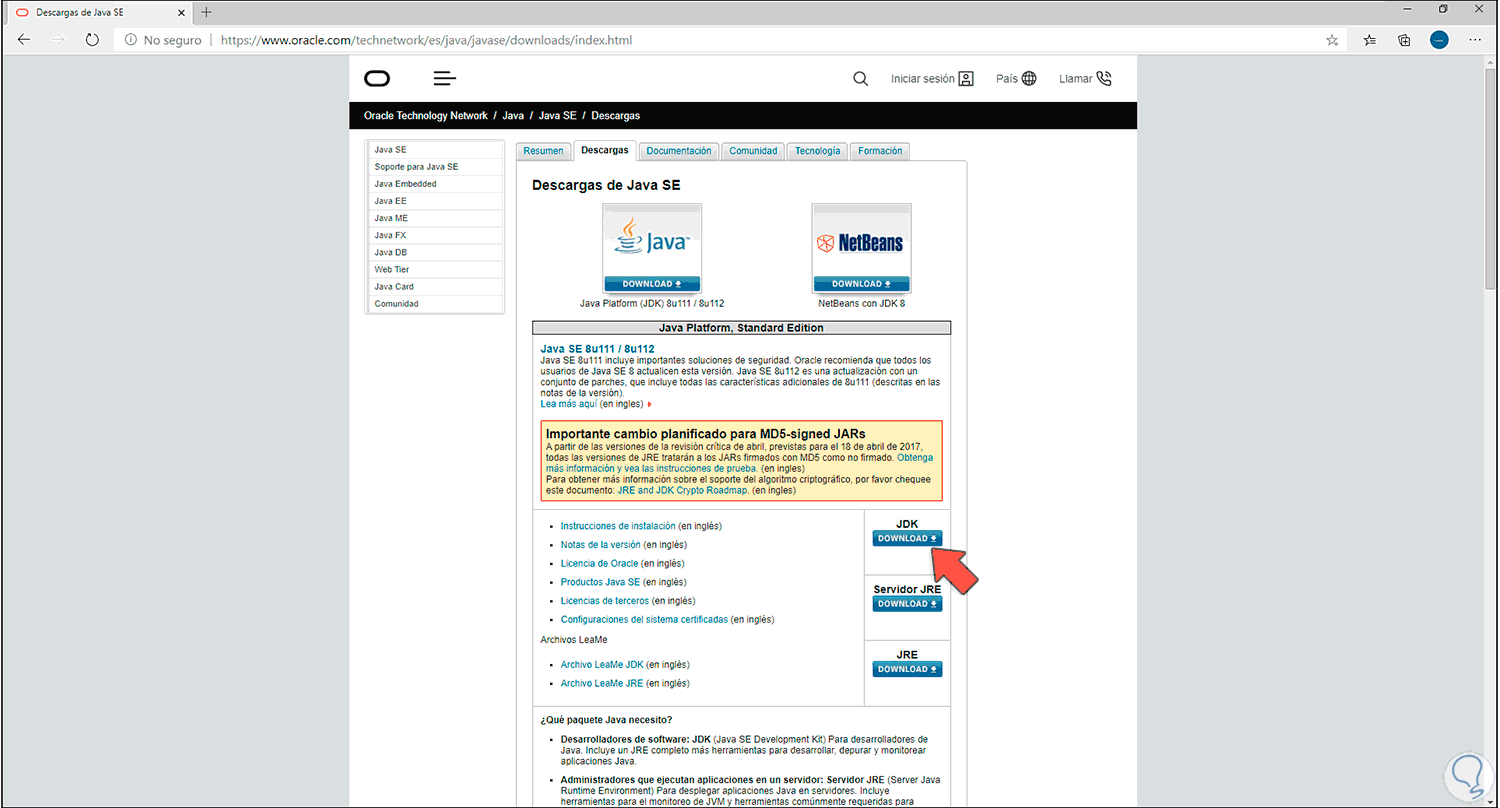Switch to the Documentación tab
Viewport: 1500px width, 808px height.
(x=679, y=151)
